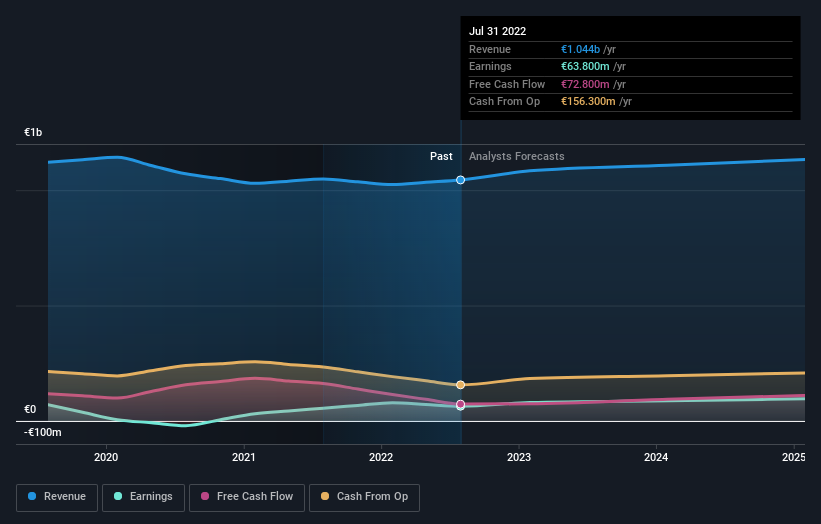Viewport: 821px width, 524px height.
Task: Toggle the Revenue legend button
Action: [57, 497]
